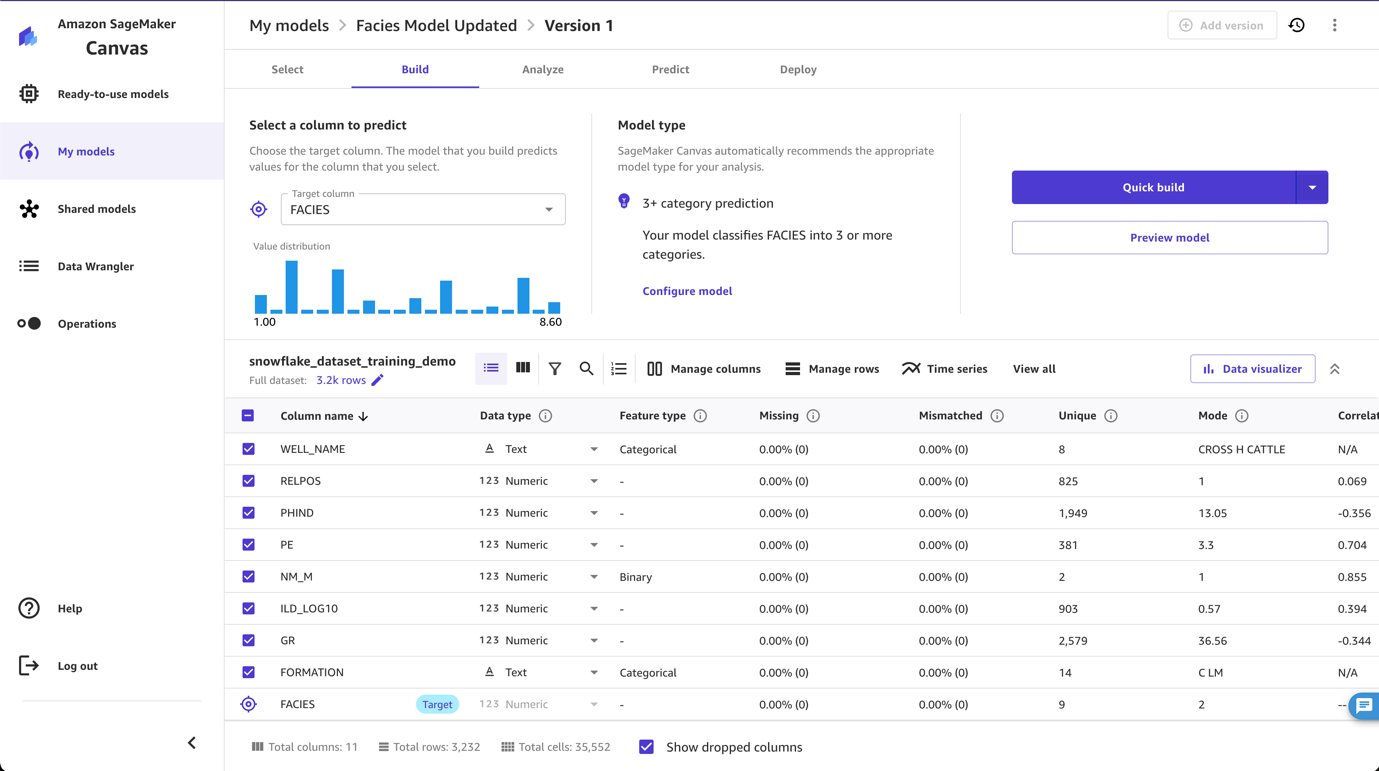Open the Target column FACIES dropdown

[423, 209]
